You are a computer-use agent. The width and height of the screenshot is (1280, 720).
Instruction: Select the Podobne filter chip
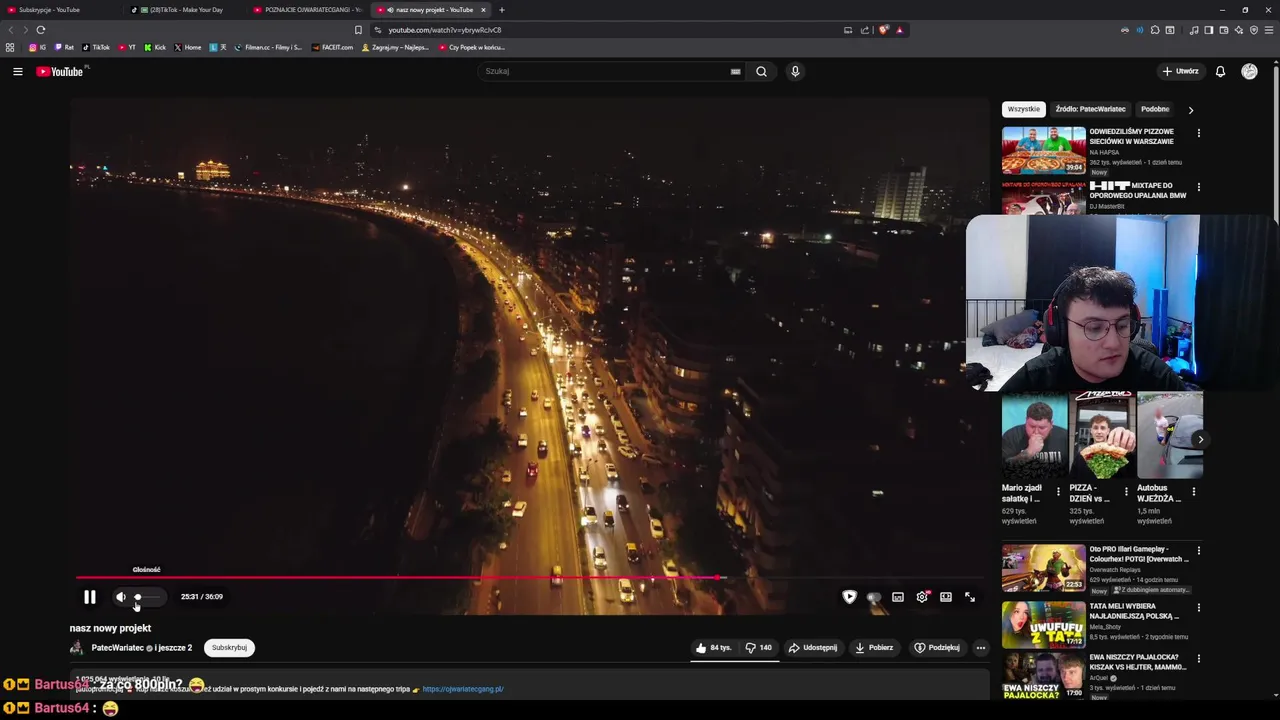tap(1155, 109)
